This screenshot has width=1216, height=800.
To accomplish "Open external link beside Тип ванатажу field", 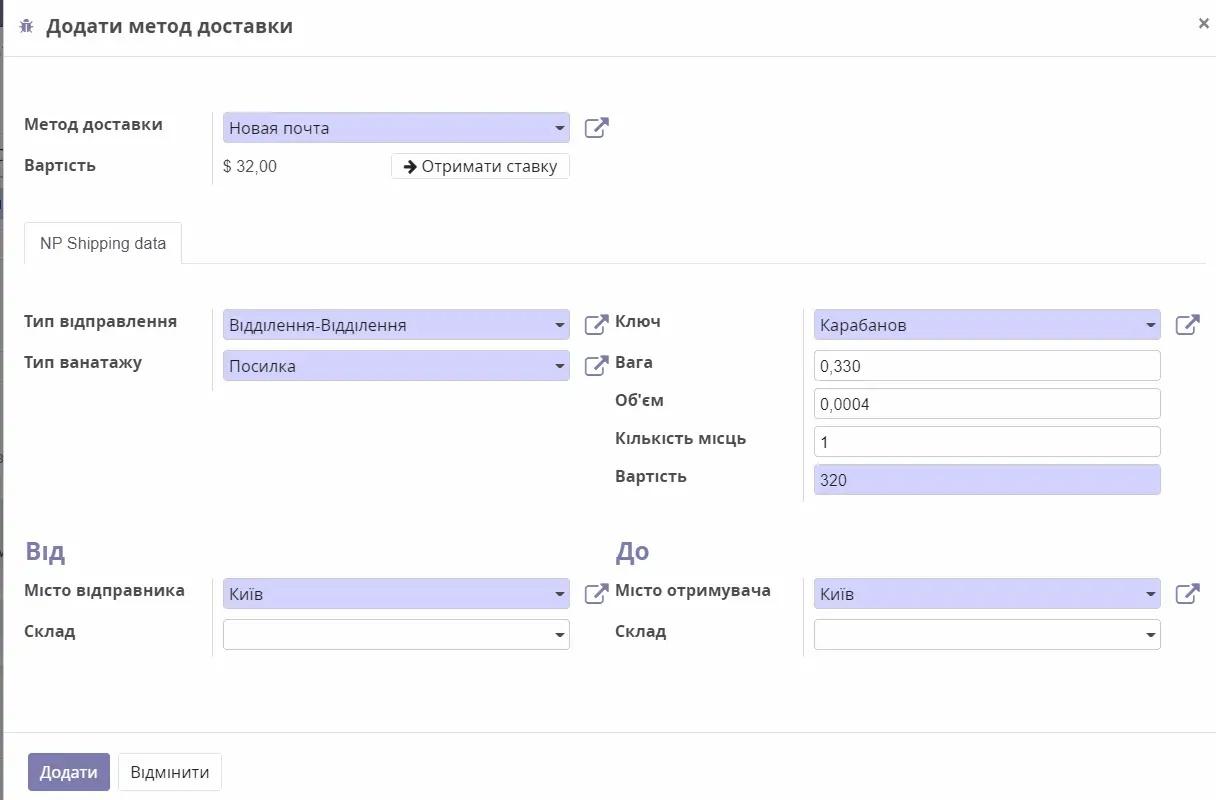I will click(596, 366).
